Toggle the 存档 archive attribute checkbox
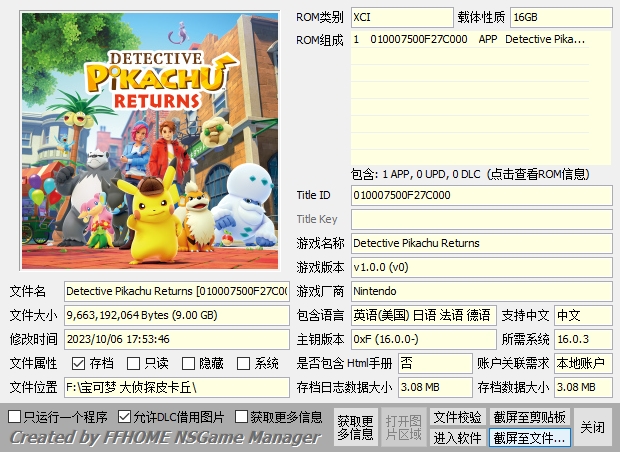Screen dimensions: 620x452 pyautogui.click(x=79, y=364)
